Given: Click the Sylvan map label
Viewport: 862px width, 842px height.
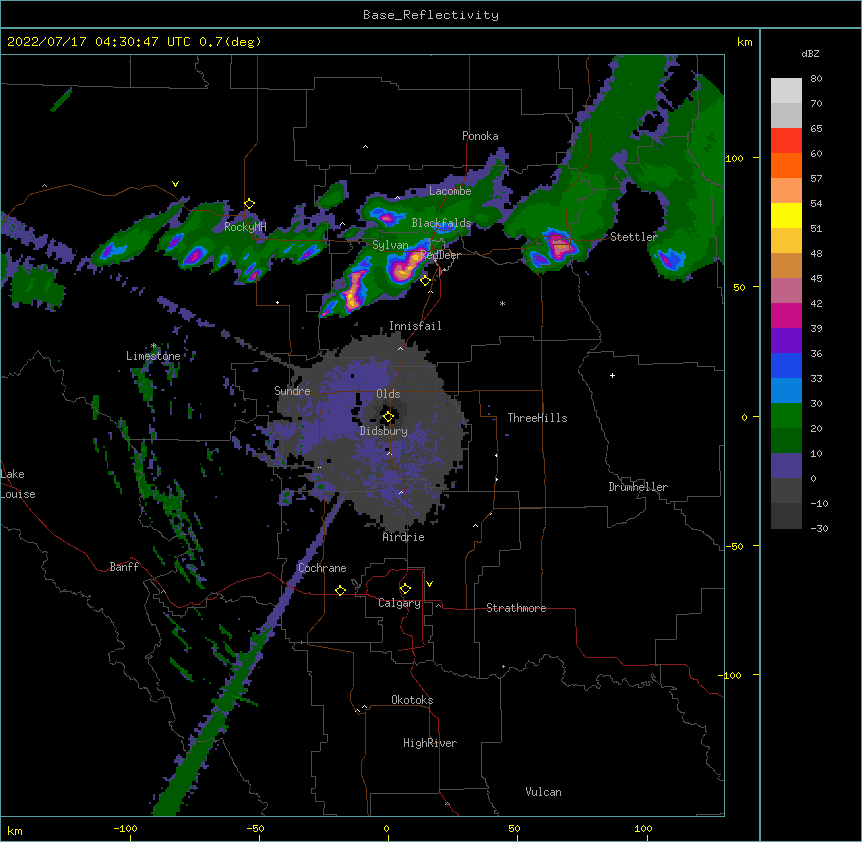Looking at the screenshot, I should (x=390, y=245).
